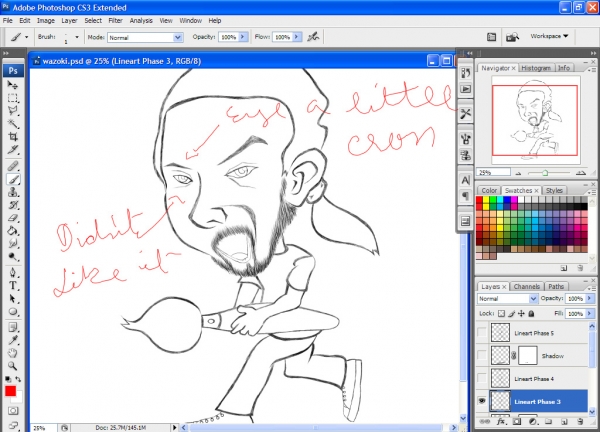This screenshot has width=600, height=432.
Task: Pick the yellow swatch in top row
Action: coord(486,199)
